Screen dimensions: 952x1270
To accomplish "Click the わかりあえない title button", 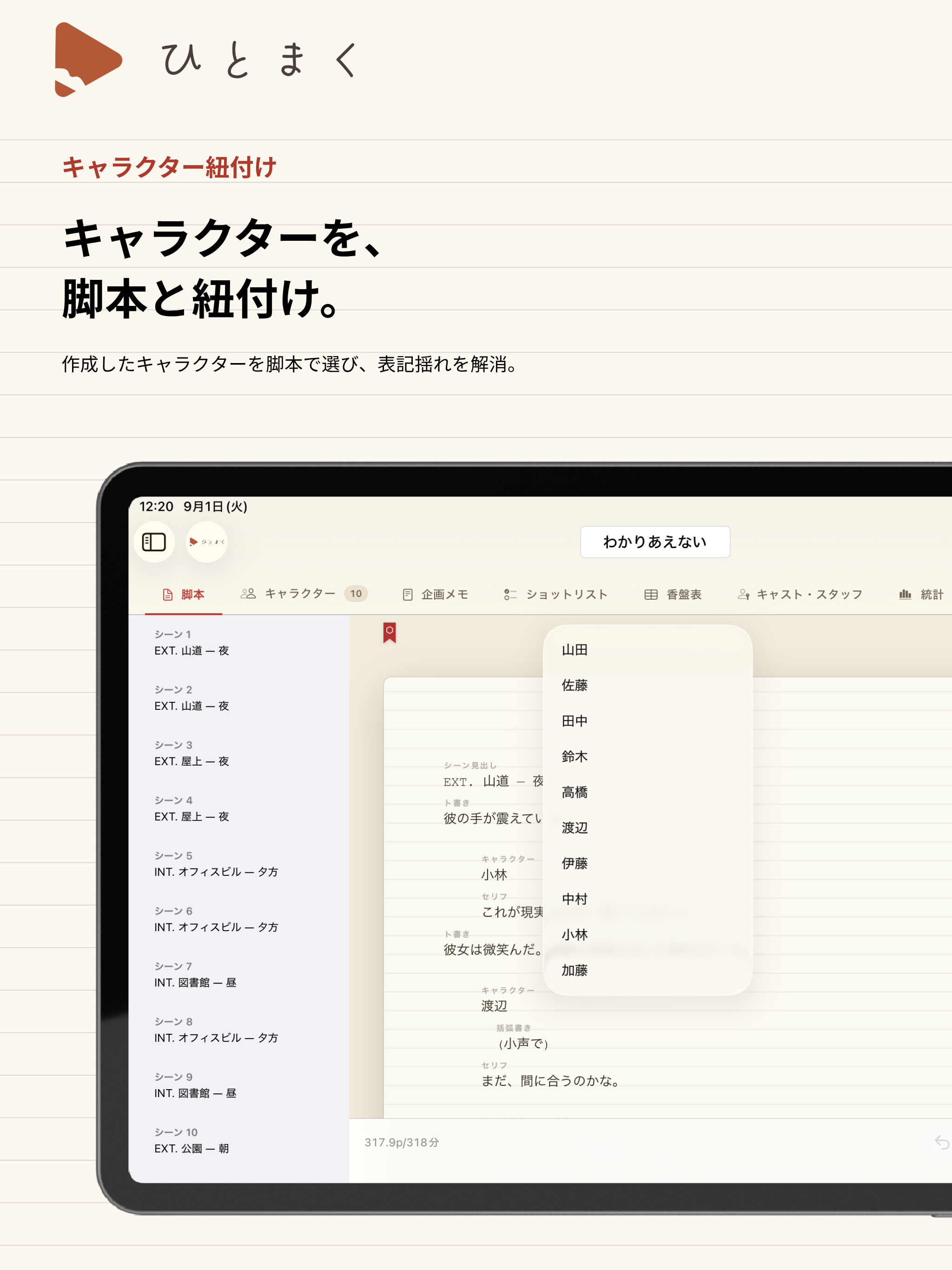I will [x=654, y=542].
